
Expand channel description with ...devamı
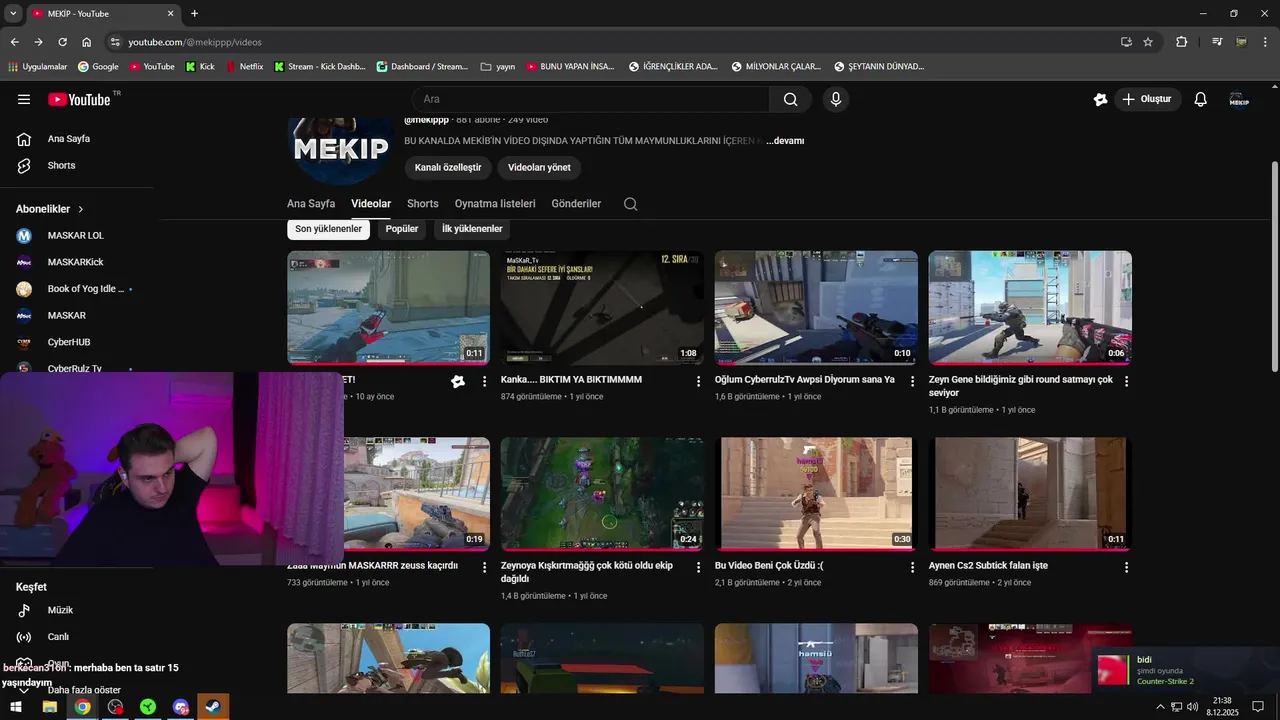coord(785,141)
